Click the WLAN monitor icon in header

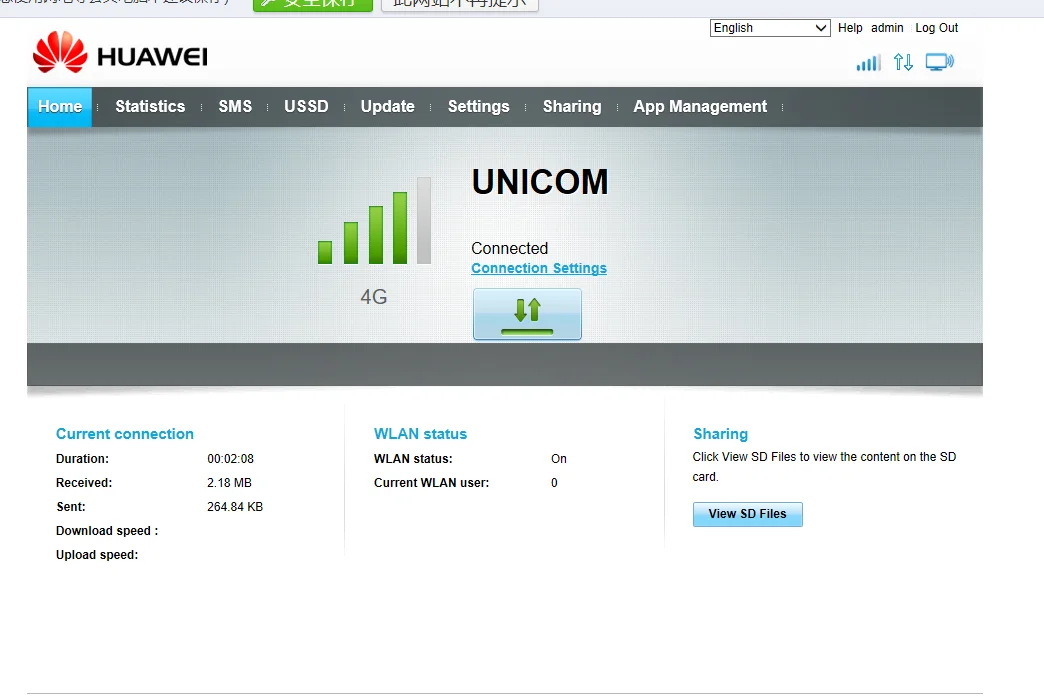[x=939, y=63]
